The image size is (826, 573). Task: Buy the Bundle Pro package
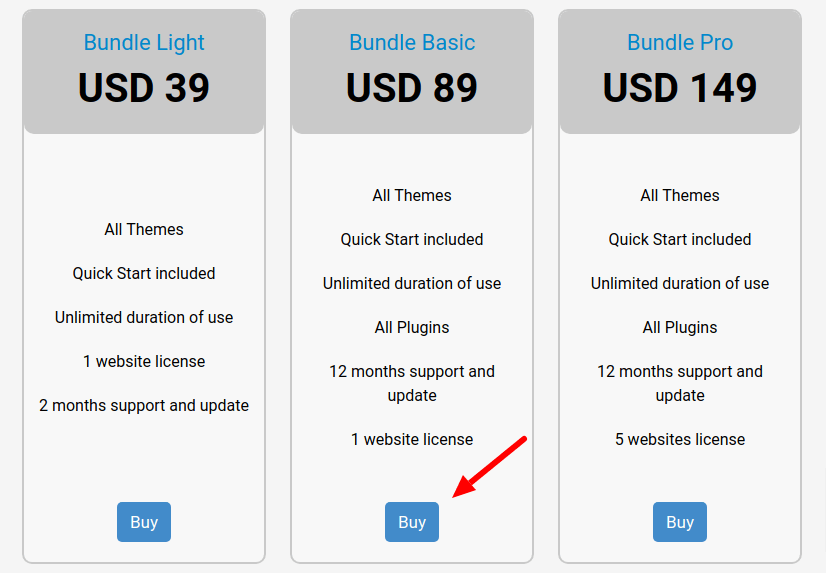click(680, 522)
